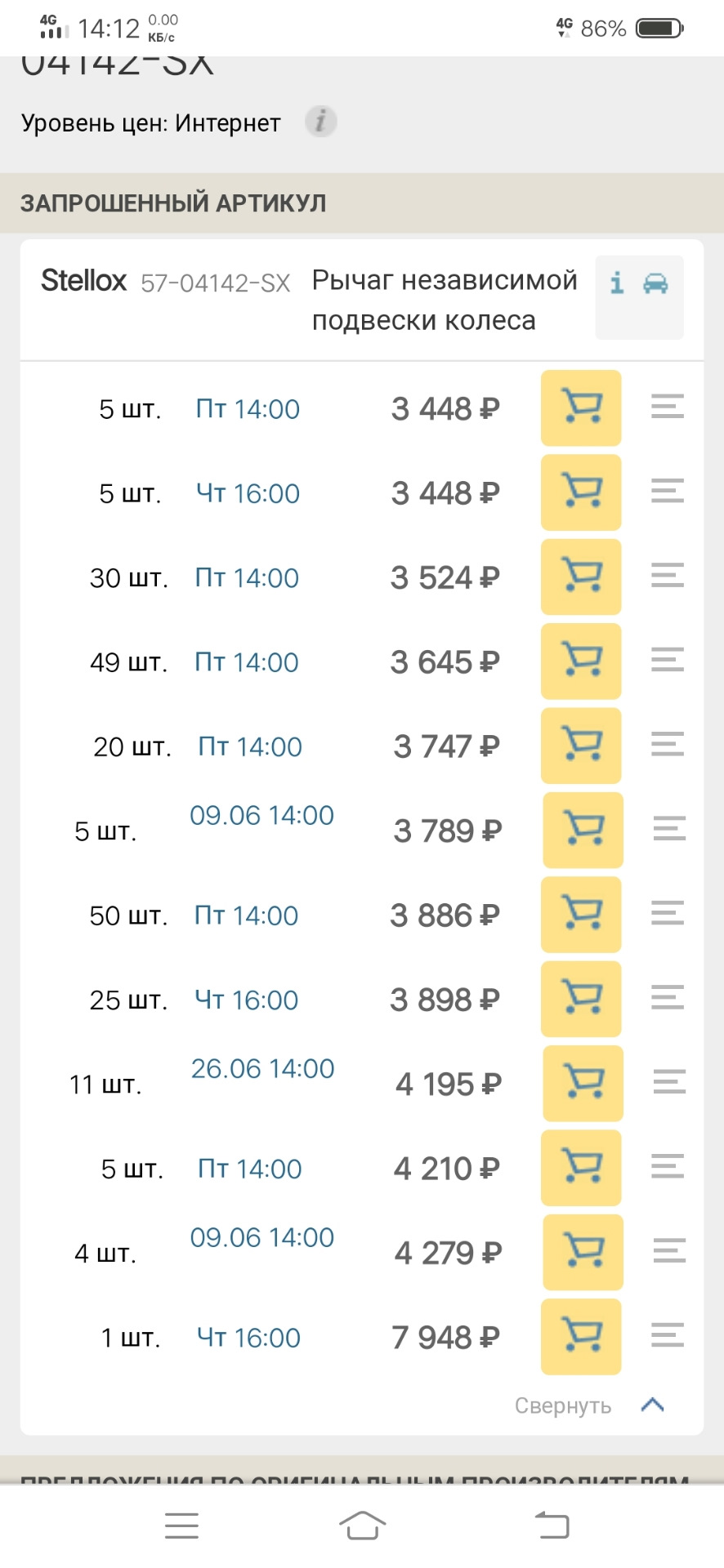Tap the Stellox brand name
This screenshot has width=724, height=1568.
coord(83,281)
